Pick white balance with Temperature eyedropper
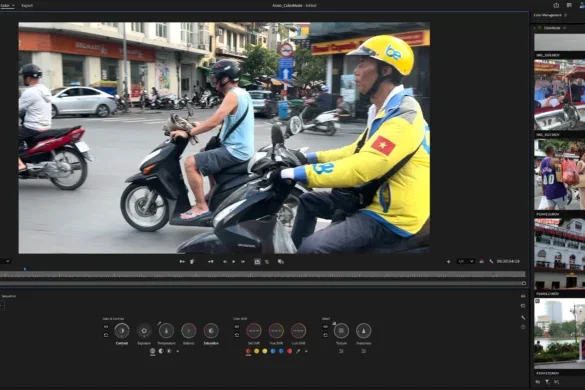Image resolution: width=585 pixels, height=390 pixels. click(x=159, y=323)
